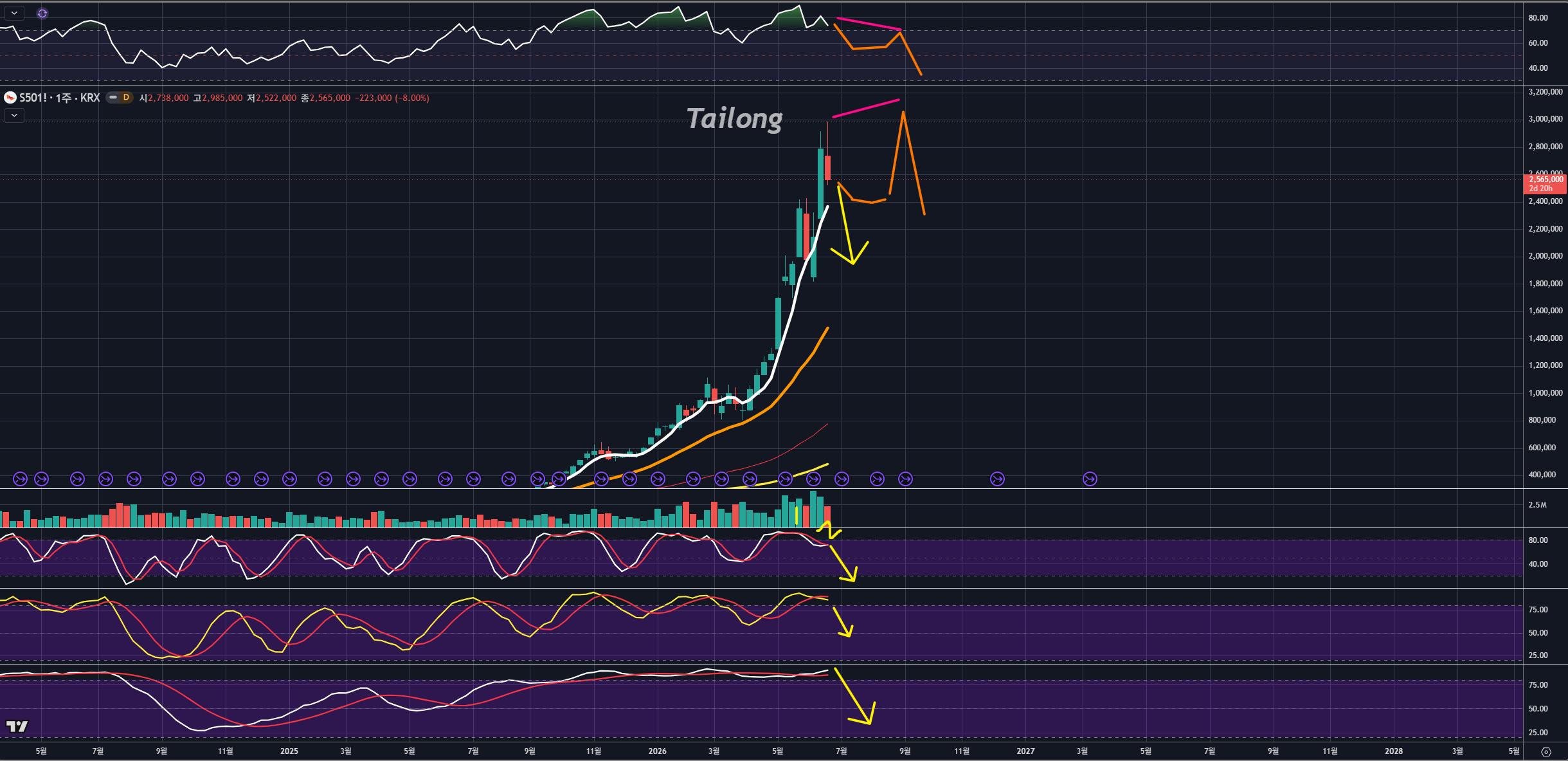Collapse the top indicator pane using its chevron

tap(14, 13)
